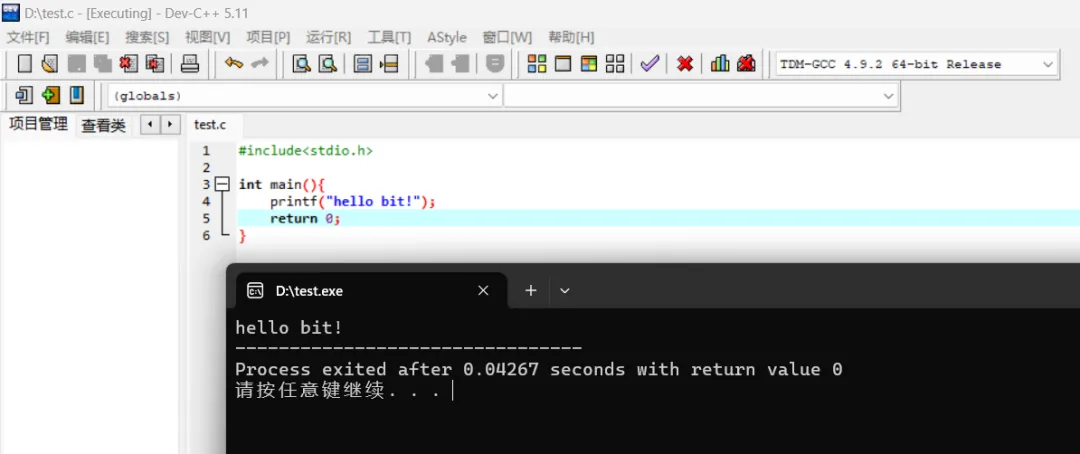Print the current file
Viewport: 1080px width, 454px height.
[190, 64]
